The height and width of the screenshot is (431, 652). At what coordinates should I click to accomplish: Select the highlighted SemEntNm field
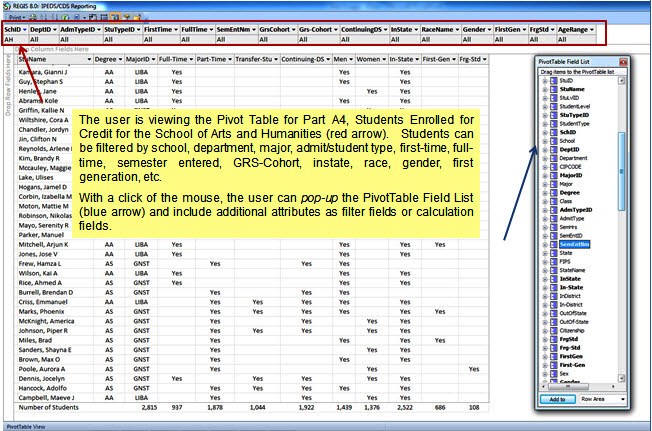point(574,244)
